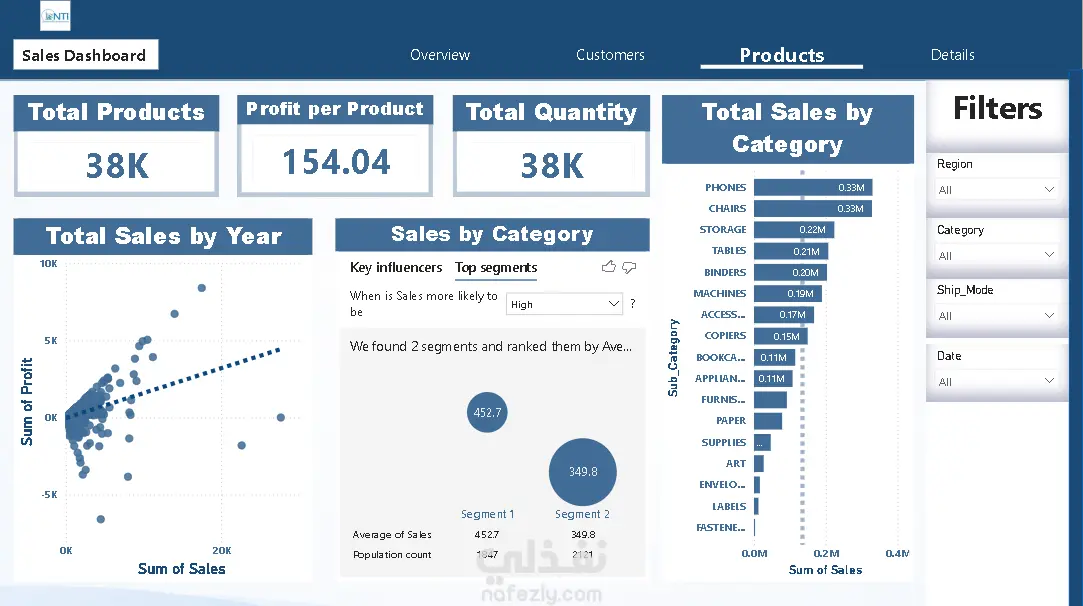Select the Top segments tab
The image size is (1083, 606).
(x=496, y=267)
